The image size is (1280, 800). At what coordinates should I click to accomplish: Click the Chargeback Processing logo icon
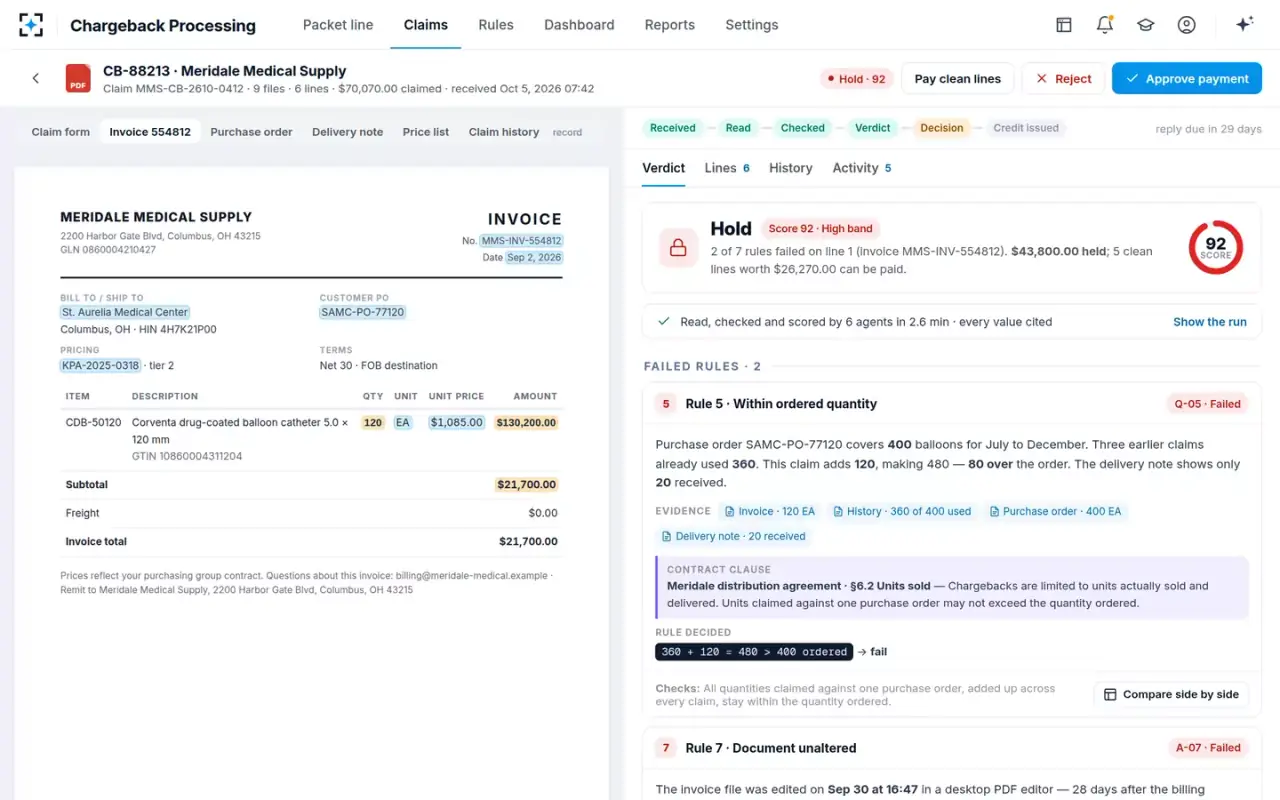pyautogui.click(x=31, y=25)
